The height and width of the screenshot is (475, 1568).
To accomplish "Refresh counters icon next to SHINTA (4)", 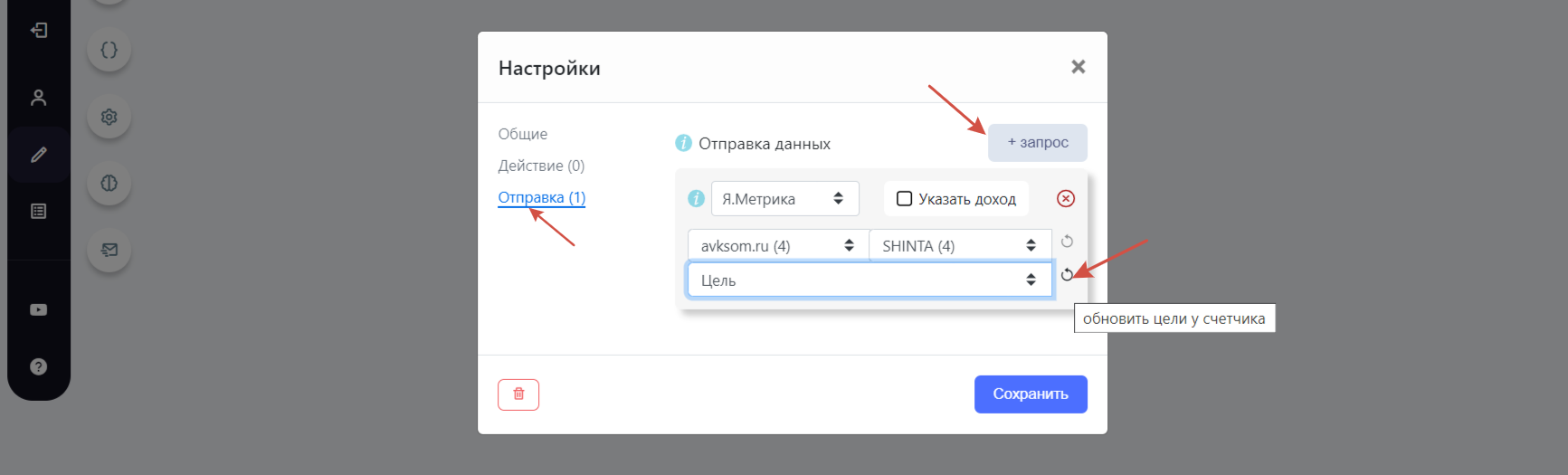I will [1067, 241].
